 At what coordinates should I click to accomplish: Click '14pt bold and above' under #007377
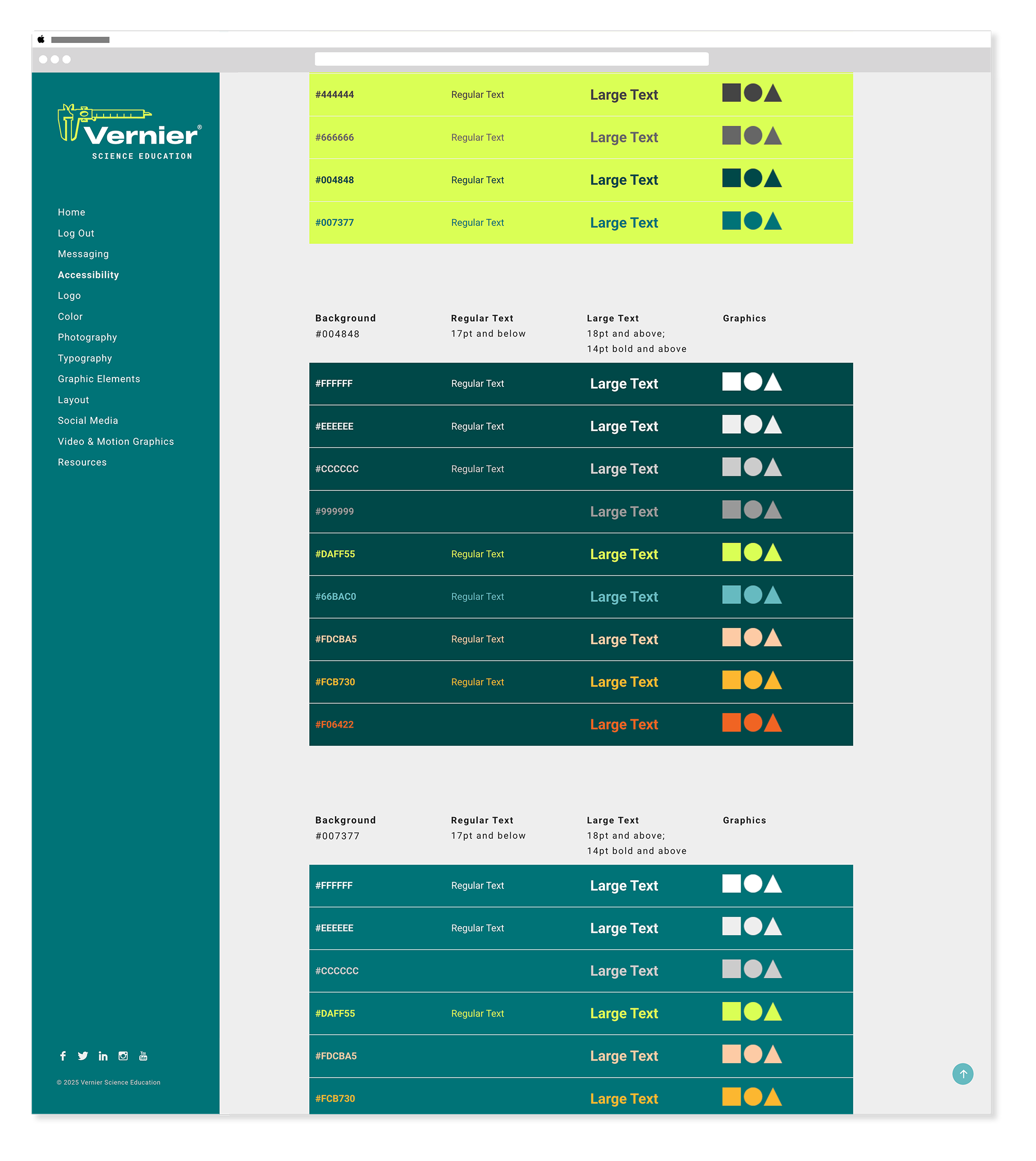point(637,851)
